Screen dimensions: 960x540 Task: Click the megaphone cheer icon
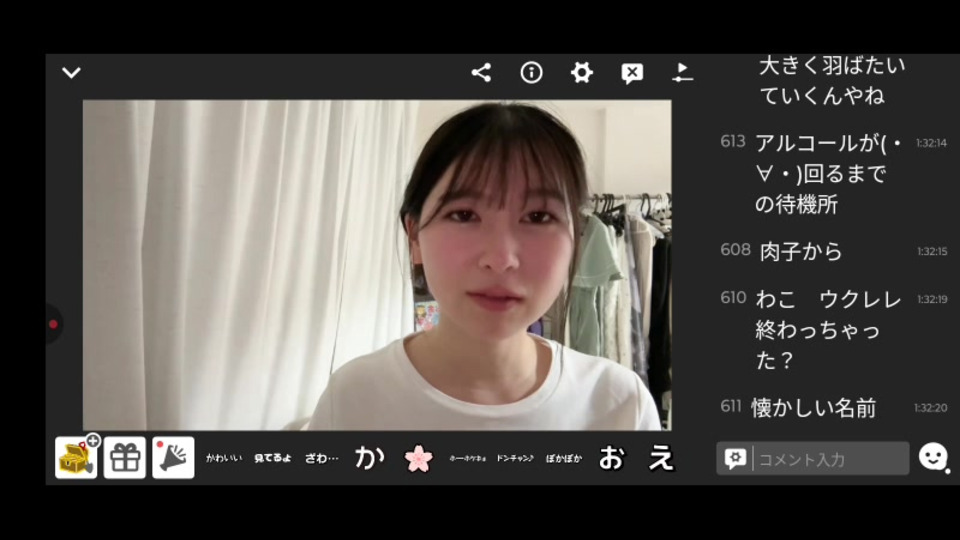(x=173, y=457)
